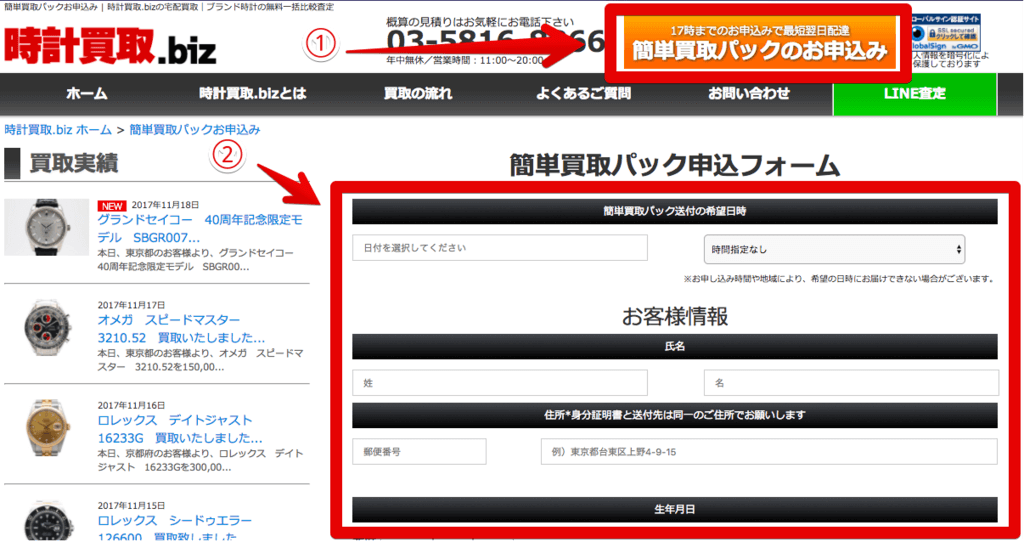The height and width of the screenshot is (542, 1024).
Task: Click the 簡単買取パック送付の希望日時 header bar
Action: tap(675, 211)
